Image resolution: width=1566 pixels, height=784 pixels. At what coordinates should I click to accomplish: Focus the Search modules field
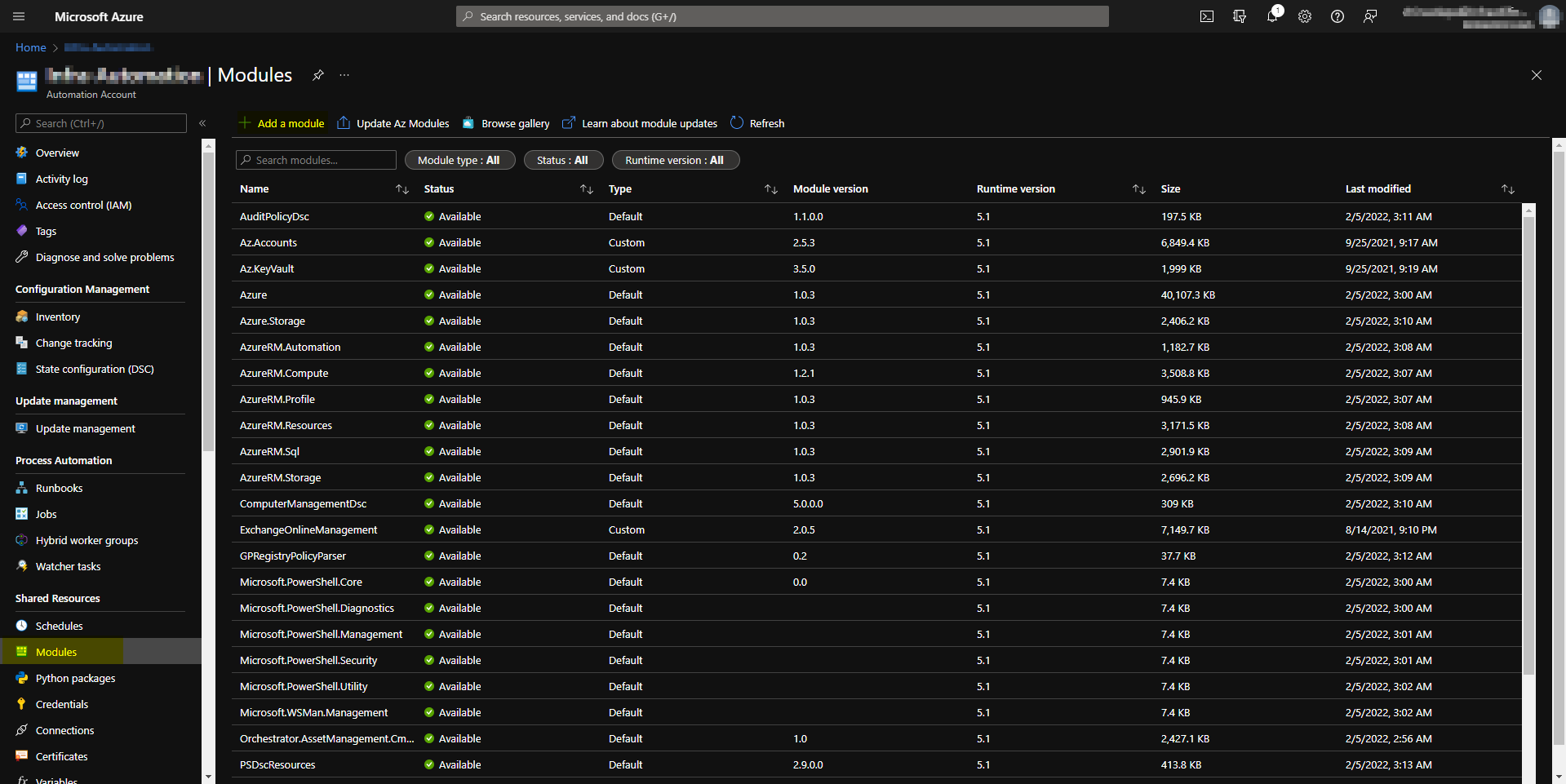316,160
